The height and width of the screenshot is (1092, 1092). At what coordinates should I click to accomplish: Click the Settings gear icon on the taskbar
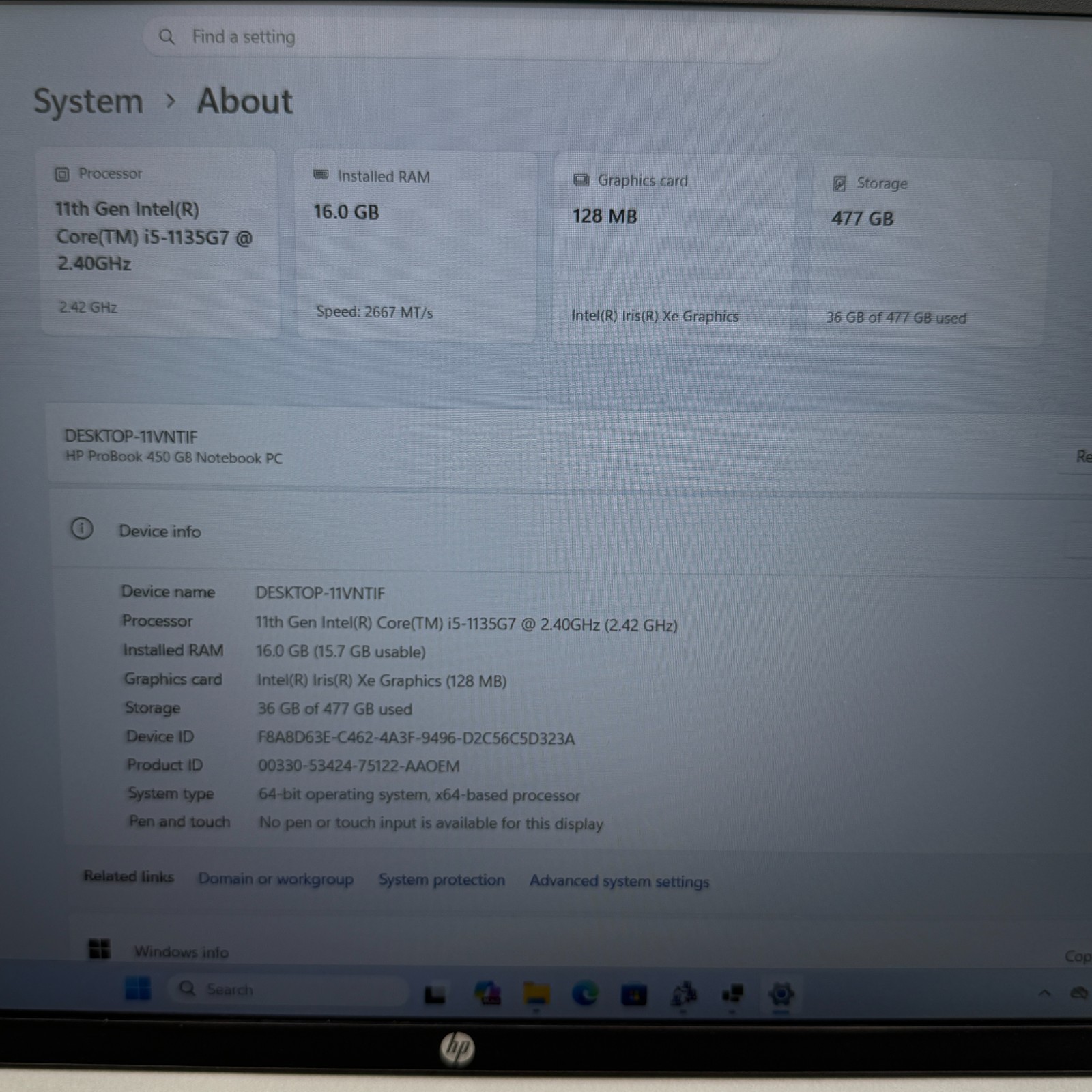click(781, 994)
